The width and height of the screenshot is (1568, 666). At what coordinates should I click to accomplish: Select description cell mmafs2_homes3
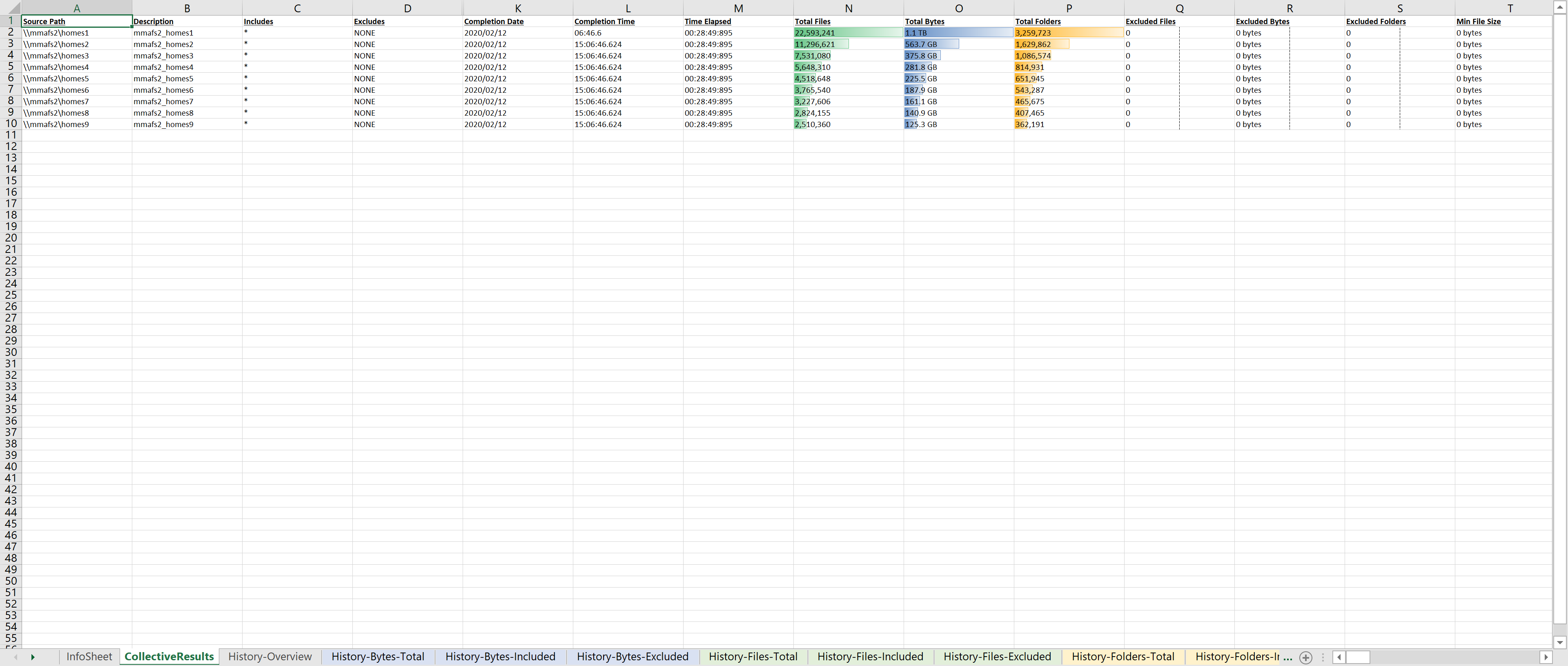coord(187,56)
